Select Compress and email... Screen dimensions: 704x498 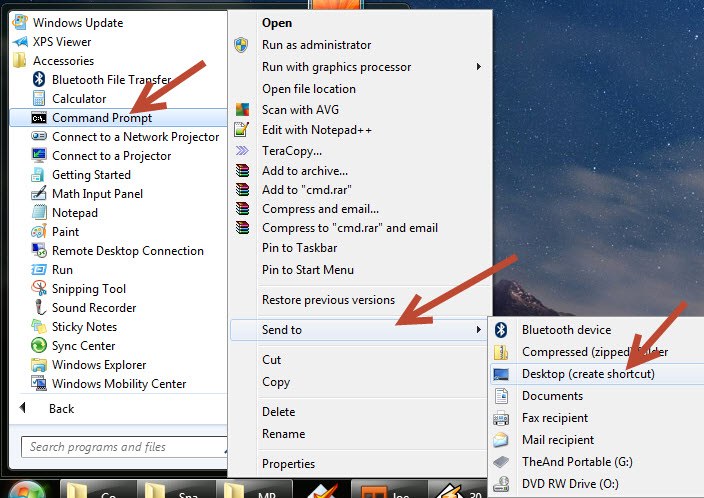click(321, 209)
